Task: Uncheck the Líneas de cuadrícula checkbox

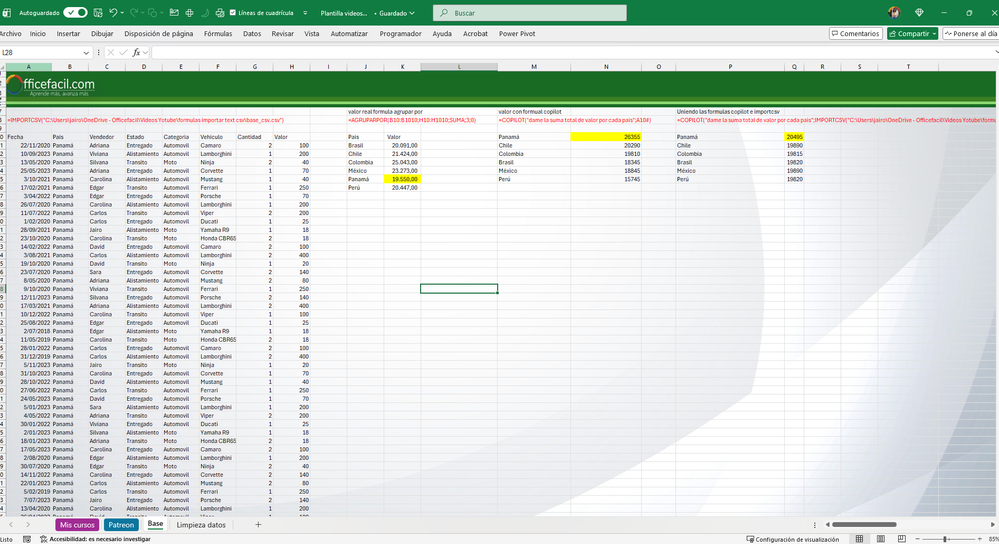Action: coord(233,13)
